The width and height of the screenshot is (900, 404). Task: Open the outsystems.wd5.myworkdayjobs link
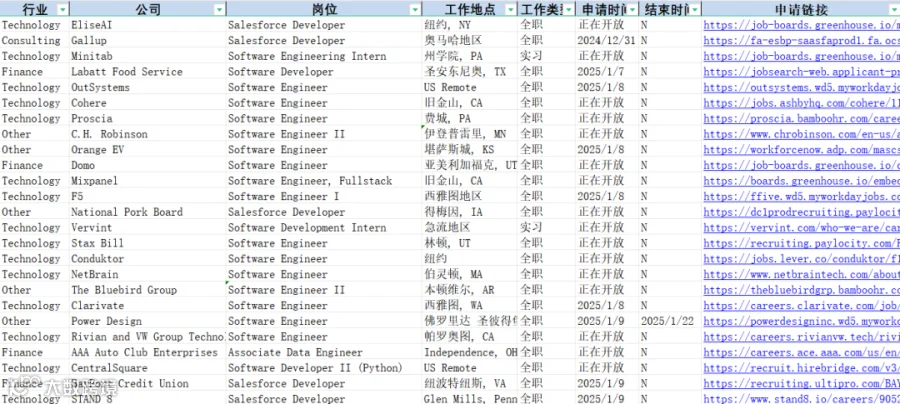click(801, 87)
